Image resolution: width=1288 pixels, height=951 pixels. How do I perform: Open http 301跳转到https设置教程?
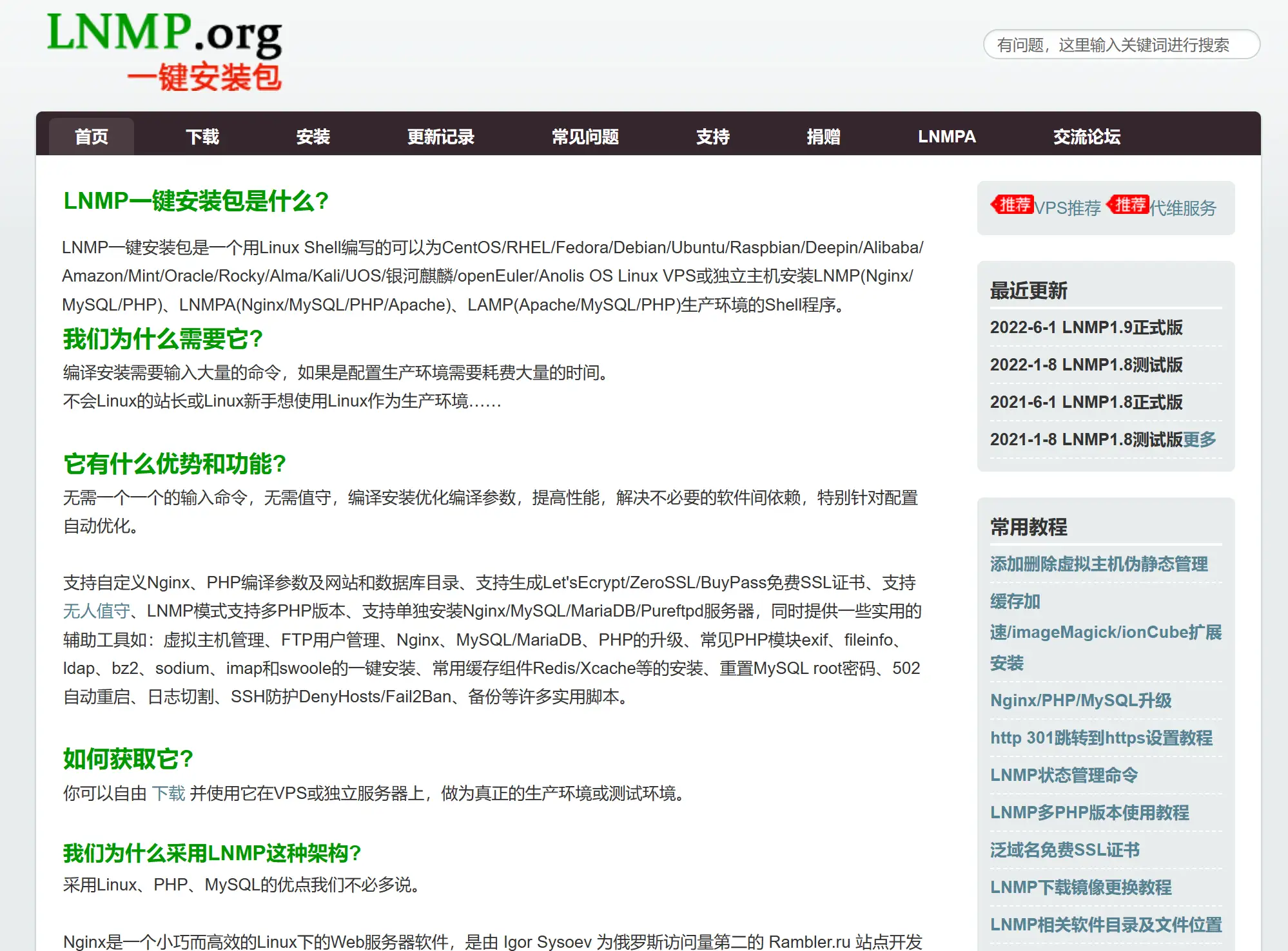[1102, 738]
